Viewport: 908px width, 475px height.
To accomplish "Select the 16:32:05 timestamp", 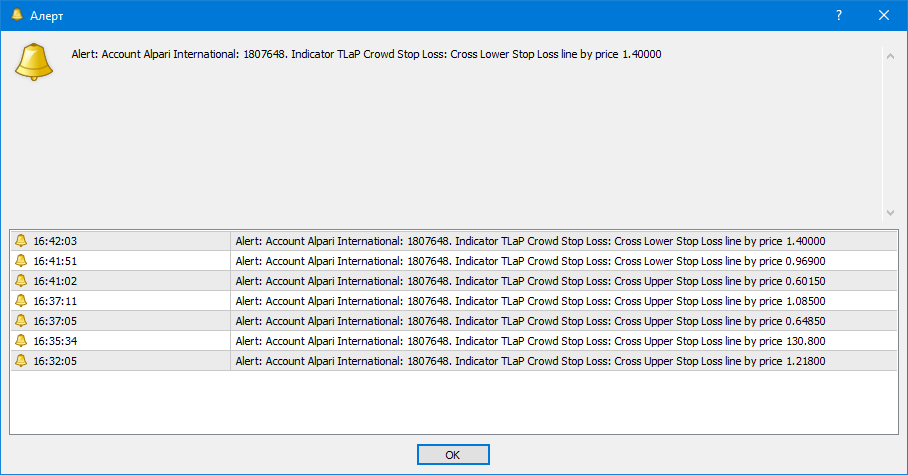I will [x=55, y=361].
